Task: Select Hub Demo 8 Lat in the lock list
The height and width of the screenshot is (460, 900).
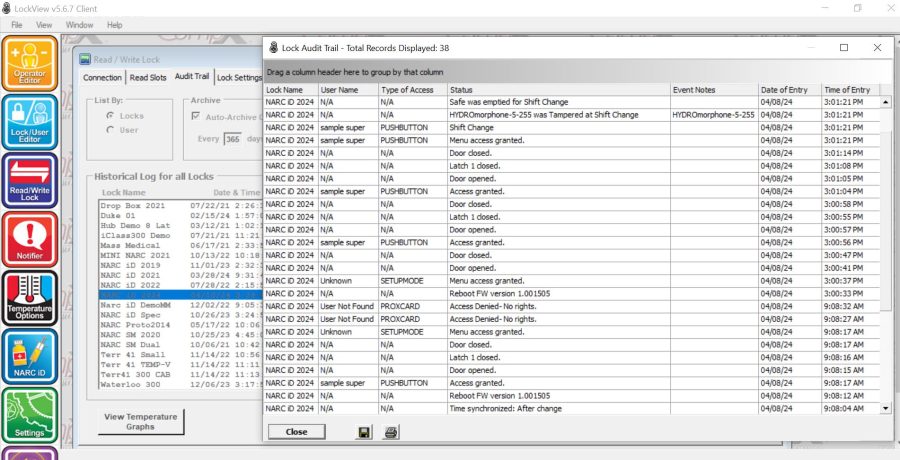Action: click(180, 225)
